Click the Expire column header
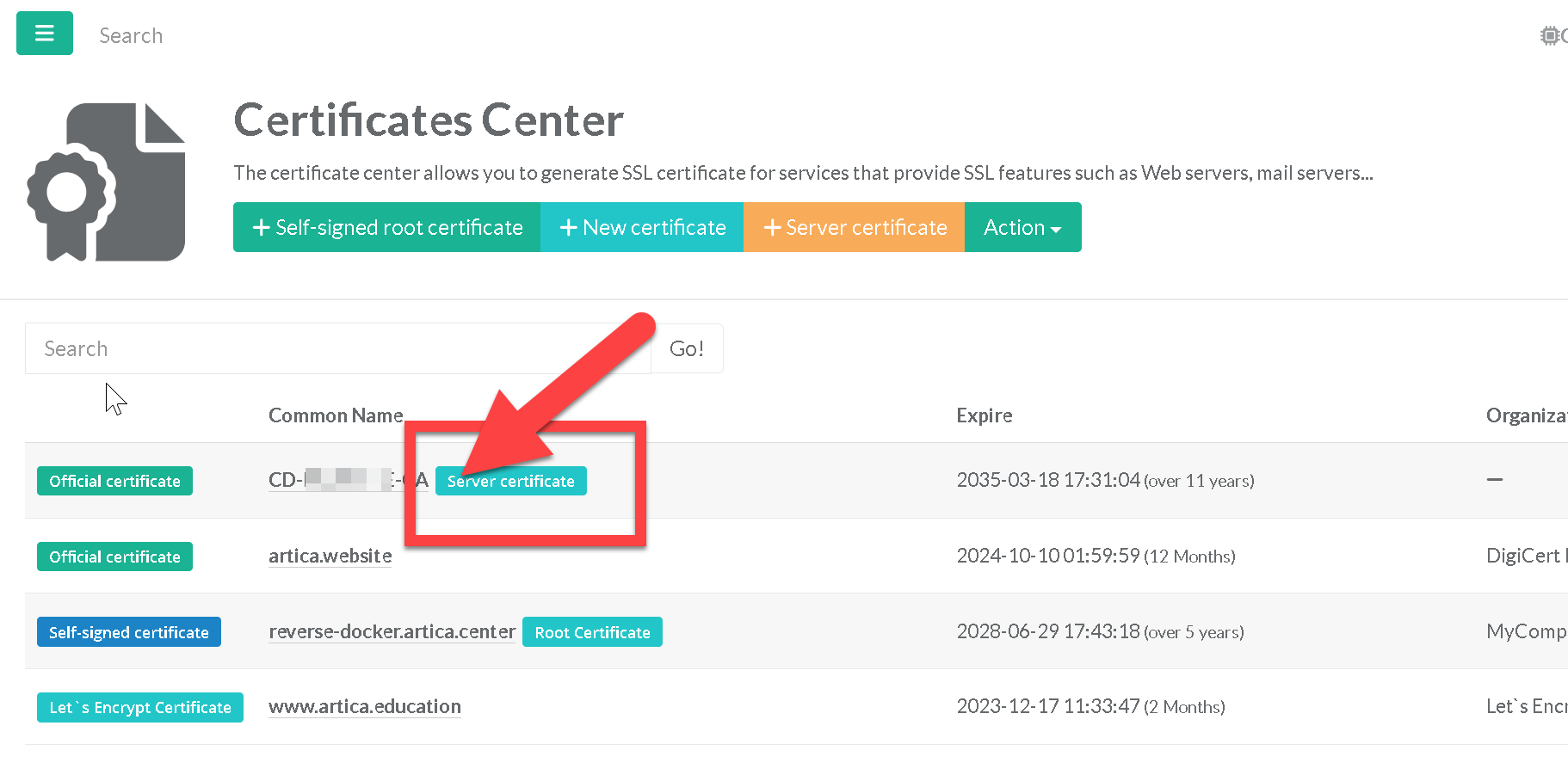This screenshot has width=1568, height=775. (x=984, y=415)
